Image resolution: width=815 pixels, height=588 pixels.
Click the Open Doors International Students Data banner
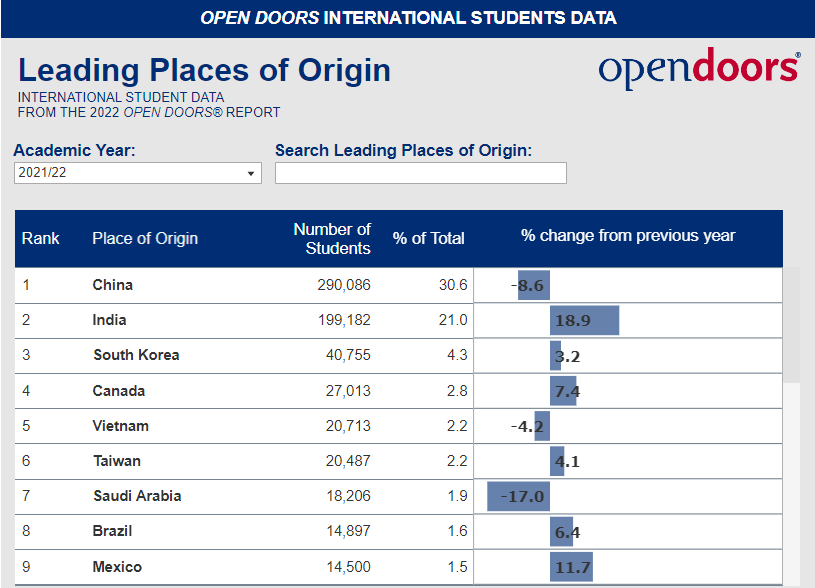click(x=408, y=18)
